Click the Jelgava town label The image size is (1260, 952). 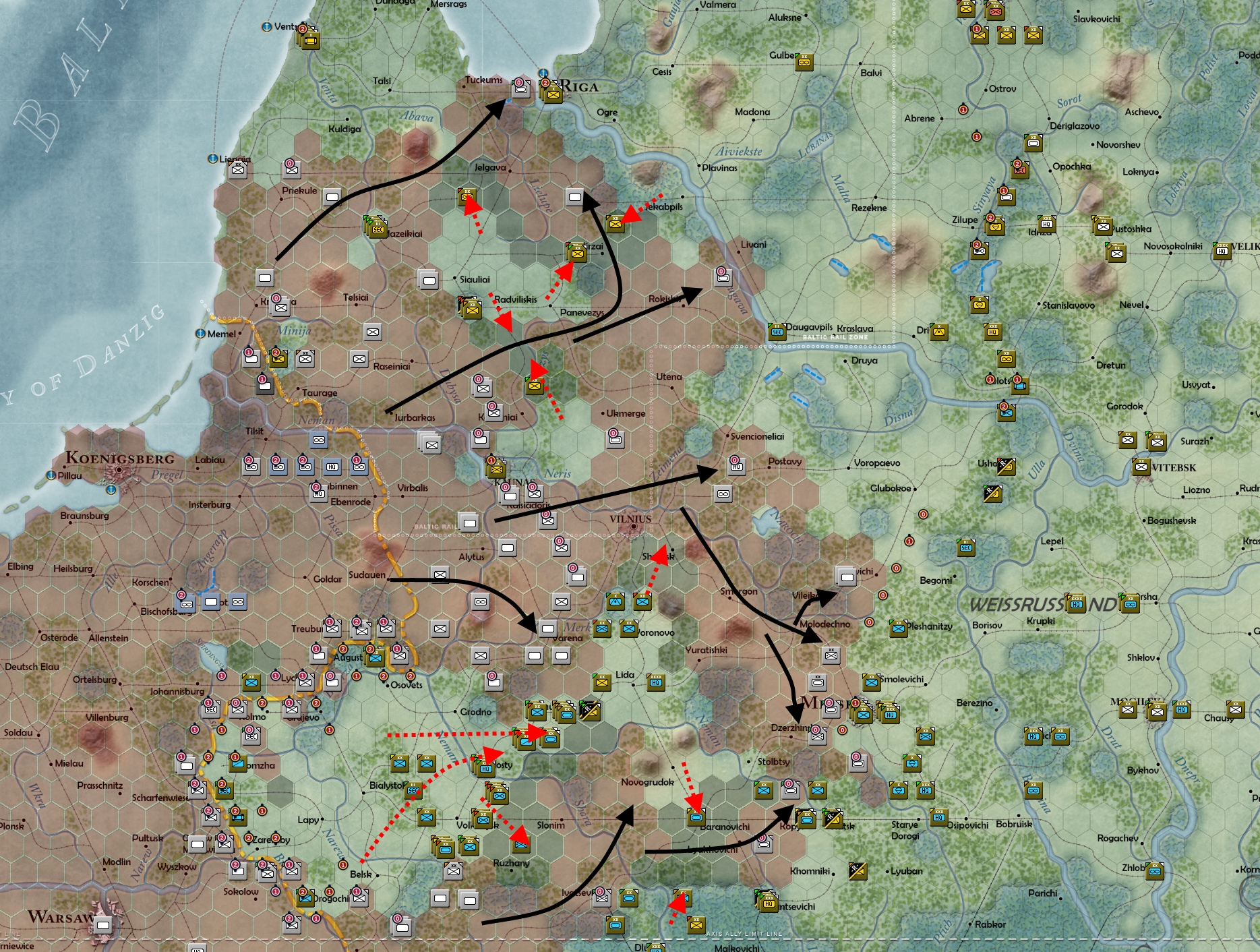point(490,167)
